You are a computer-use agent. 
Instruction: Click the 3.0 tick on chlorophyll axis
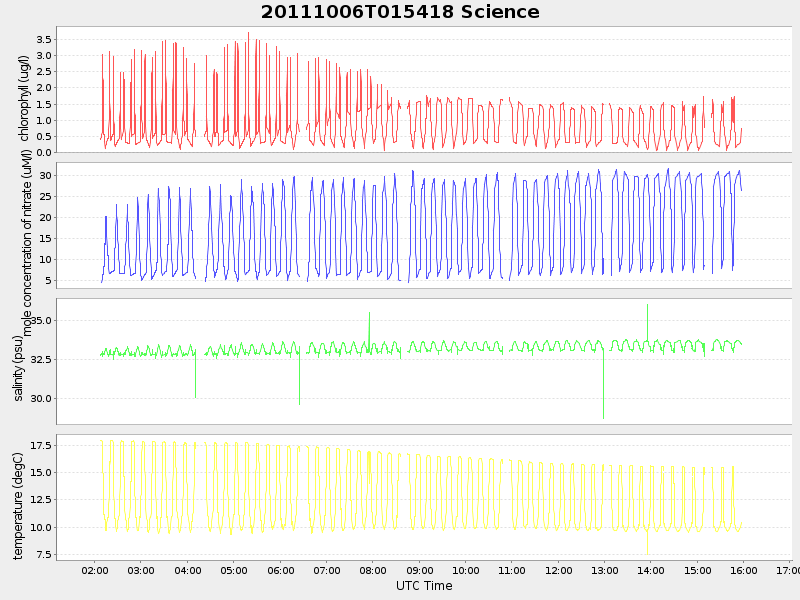tap(43, 56)
